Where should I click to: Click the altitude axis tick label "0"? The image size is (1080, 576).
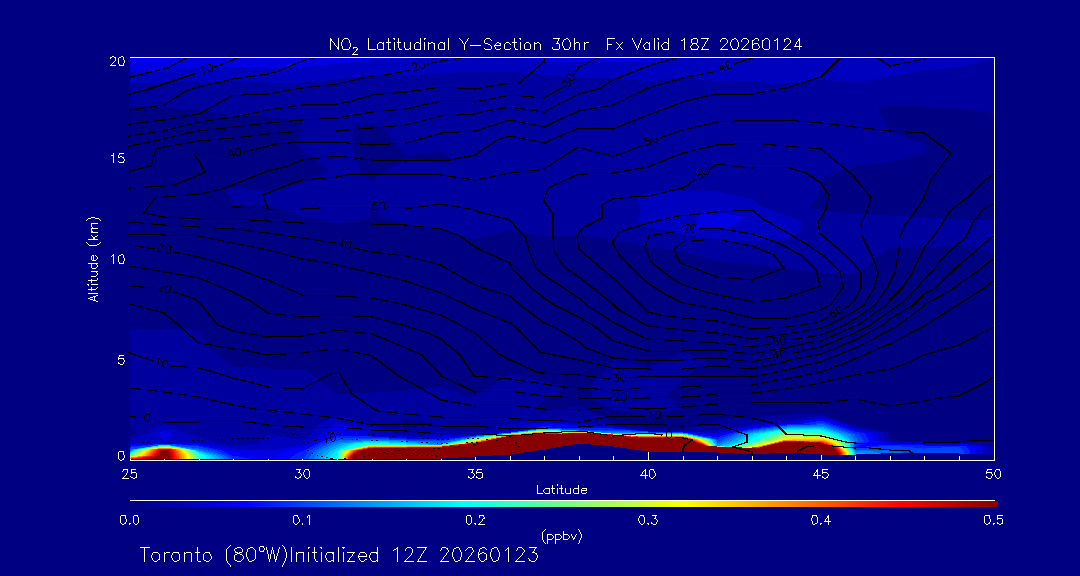pos(121,455)
